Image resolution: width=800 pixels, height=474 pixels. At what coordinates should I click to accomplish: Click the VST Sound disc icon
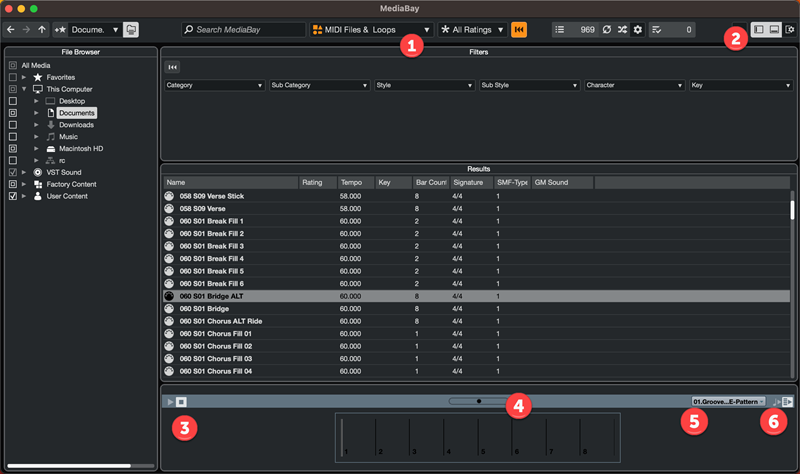coord(38,172)
